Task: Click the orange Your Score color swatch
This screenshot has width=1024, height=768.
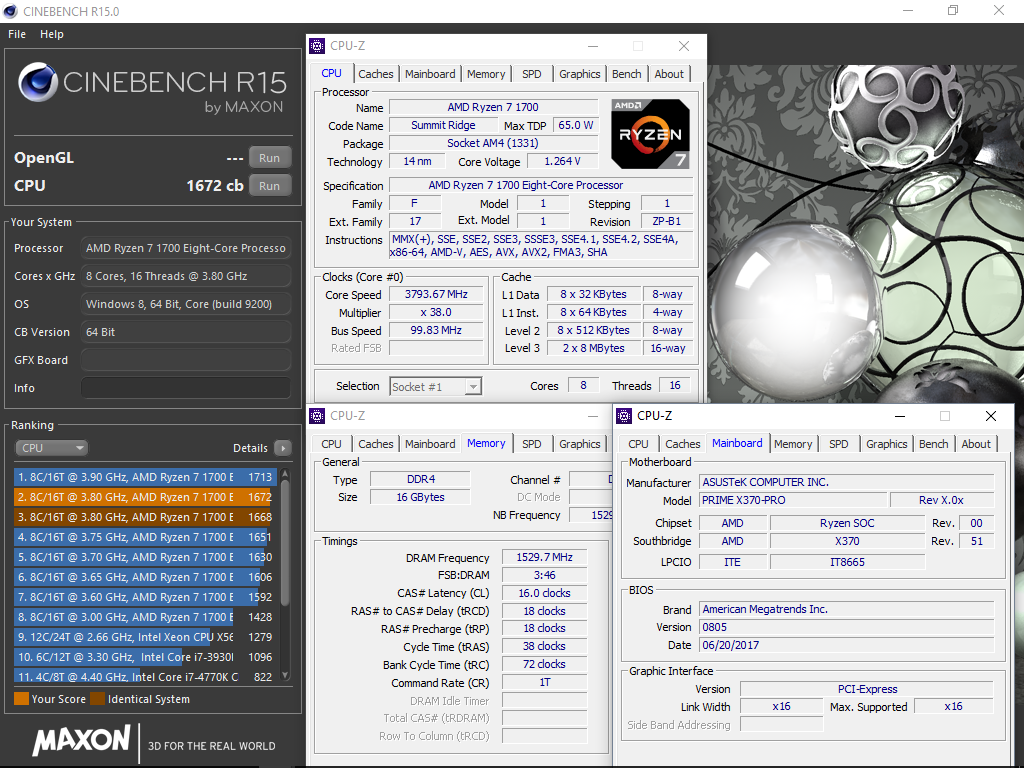Action: tap(22, 699)
